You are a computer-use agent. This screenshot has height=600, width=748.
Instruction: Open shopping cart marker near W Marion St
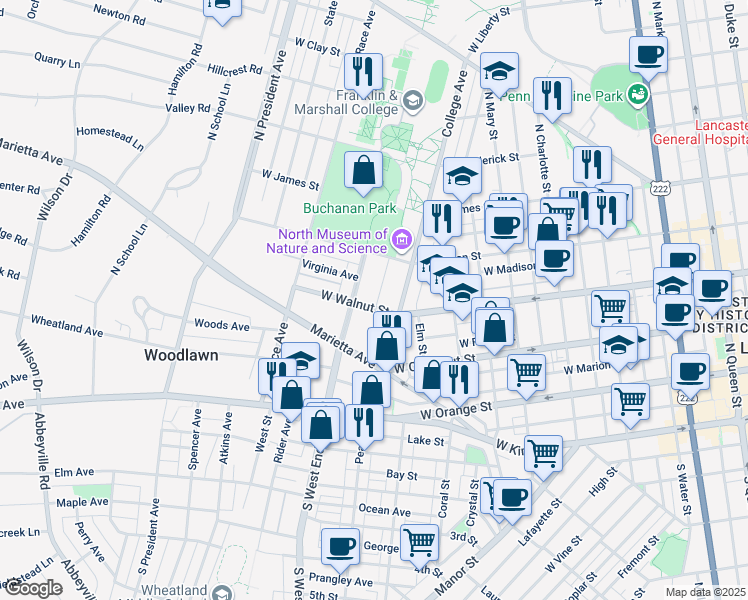click(x=525, y=371)
